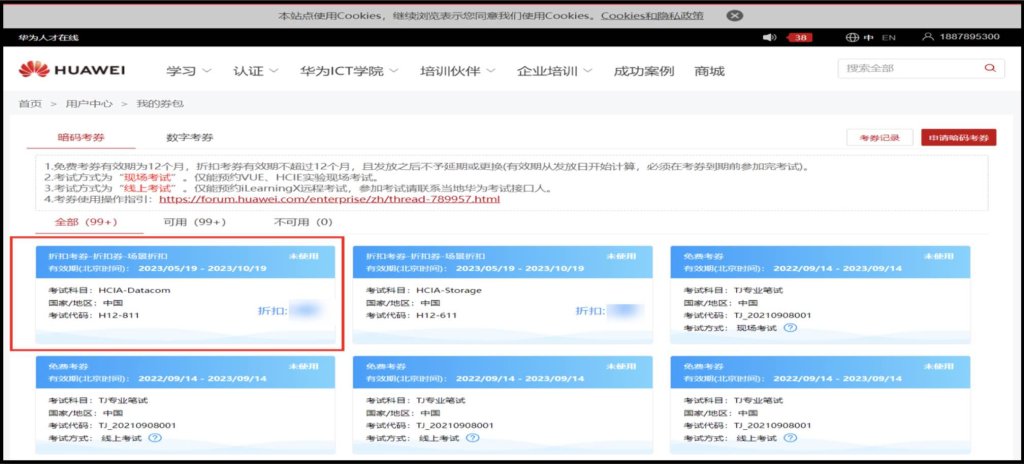Expand the 认证 navigation dropdown
This screenshot has height=464, width=1024.
(256, 71)
